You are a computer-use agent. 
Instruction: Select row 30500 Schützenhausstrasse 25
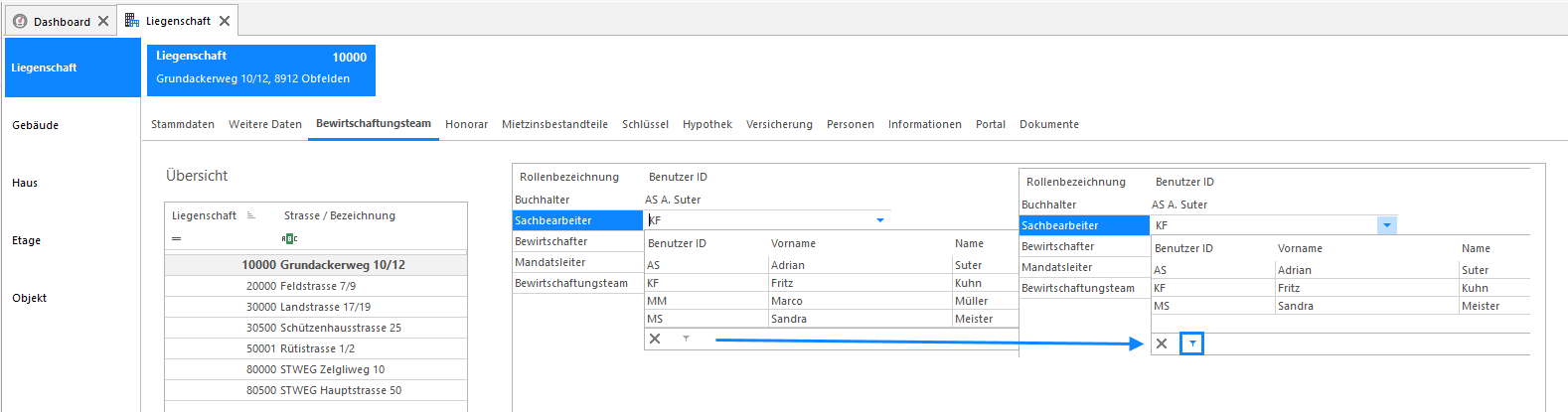point(316,328)
